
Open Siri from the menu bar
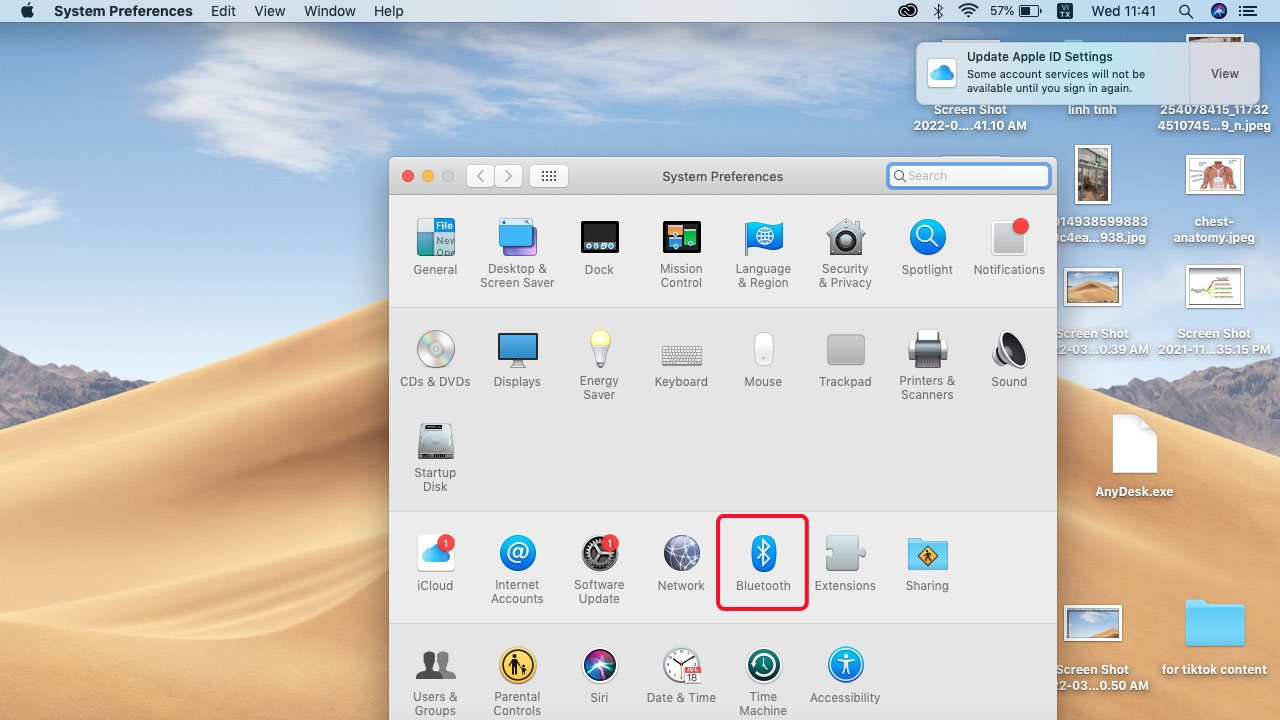pos(1218,11)
